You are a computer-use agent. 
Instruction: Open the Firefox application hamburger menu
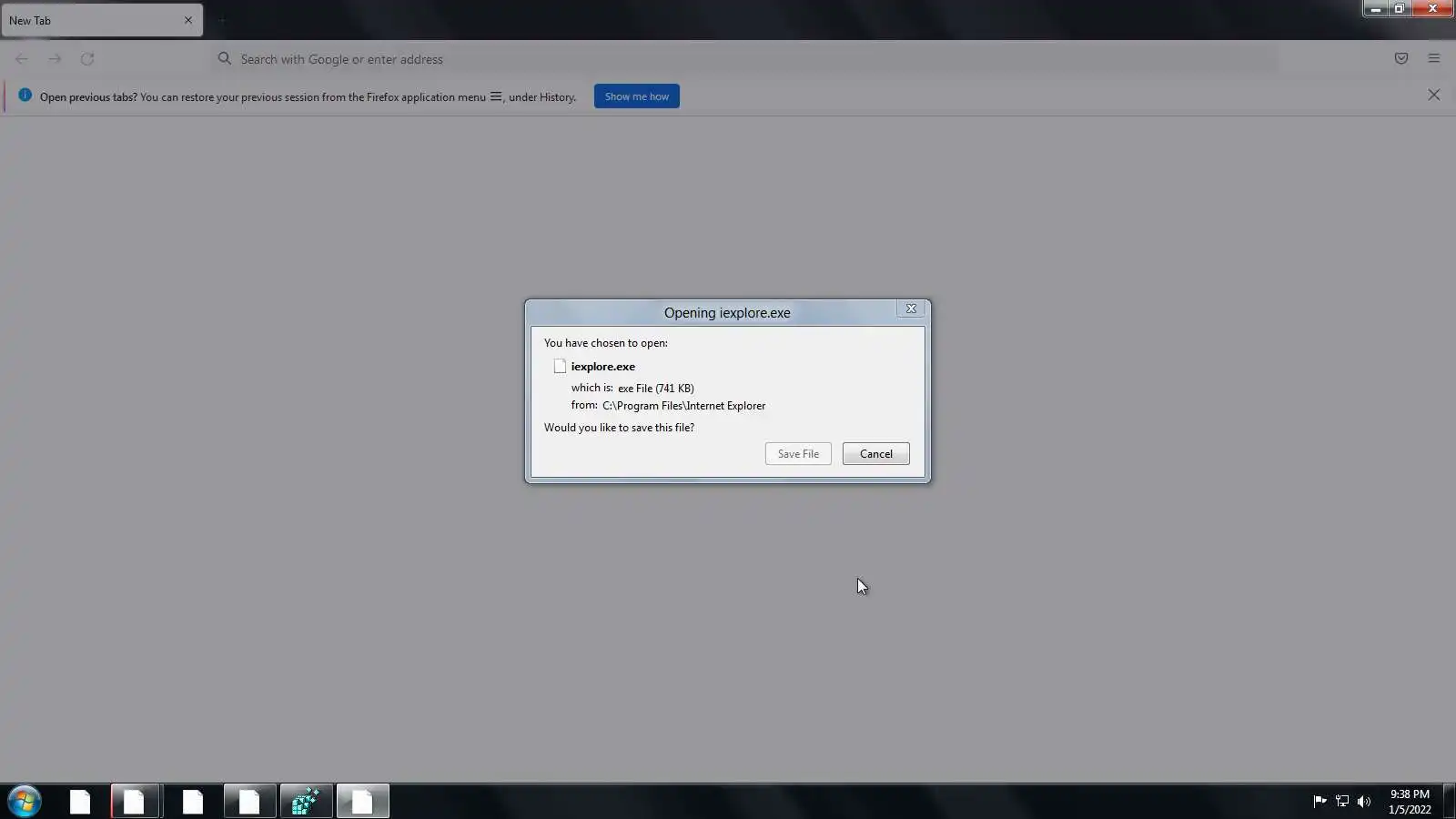pyautogui.click(x=1434, y=59)
